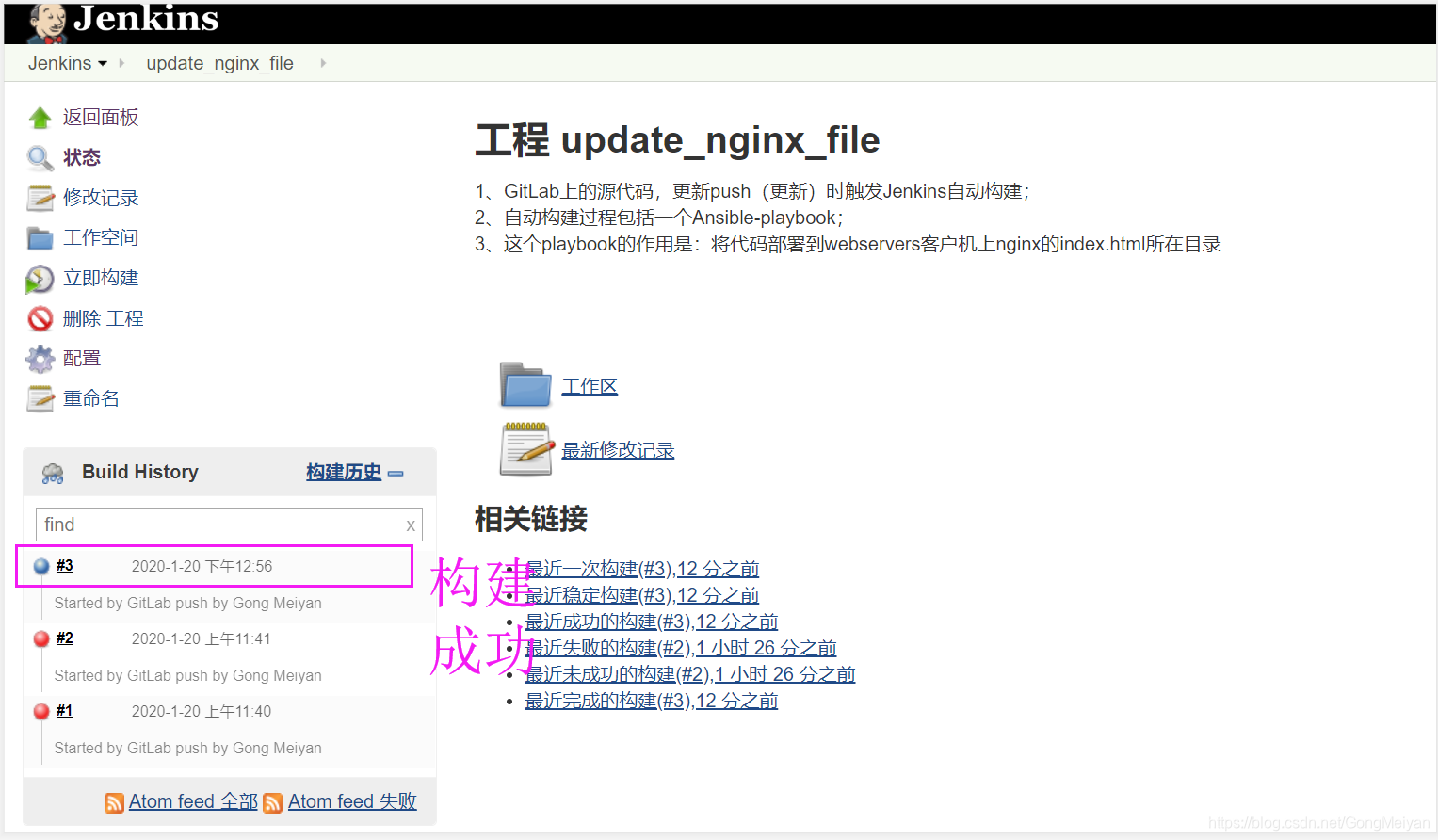
Task: Click the notepad icon beside 重命名
Action: tap(40, 399)
